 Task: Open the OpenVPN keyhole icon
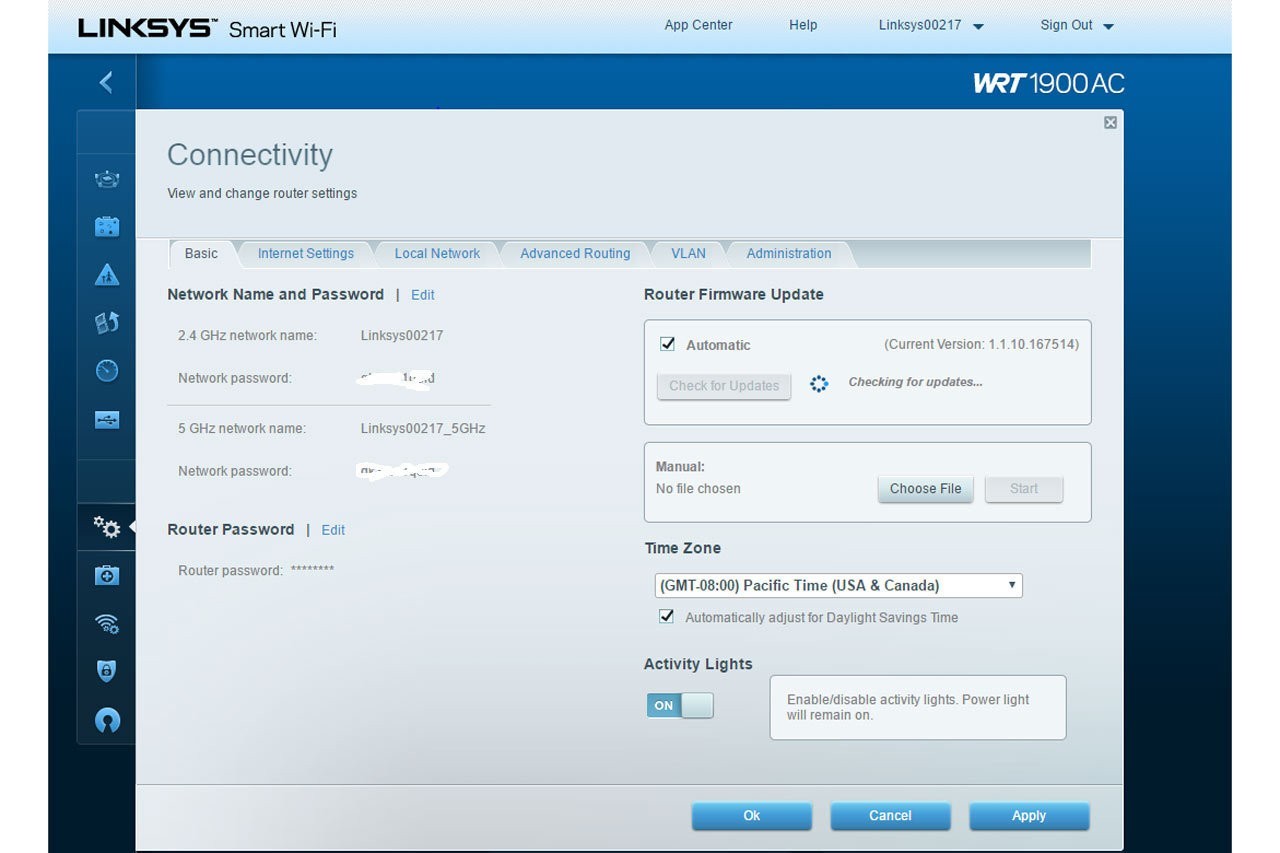[x=107, y=720]
